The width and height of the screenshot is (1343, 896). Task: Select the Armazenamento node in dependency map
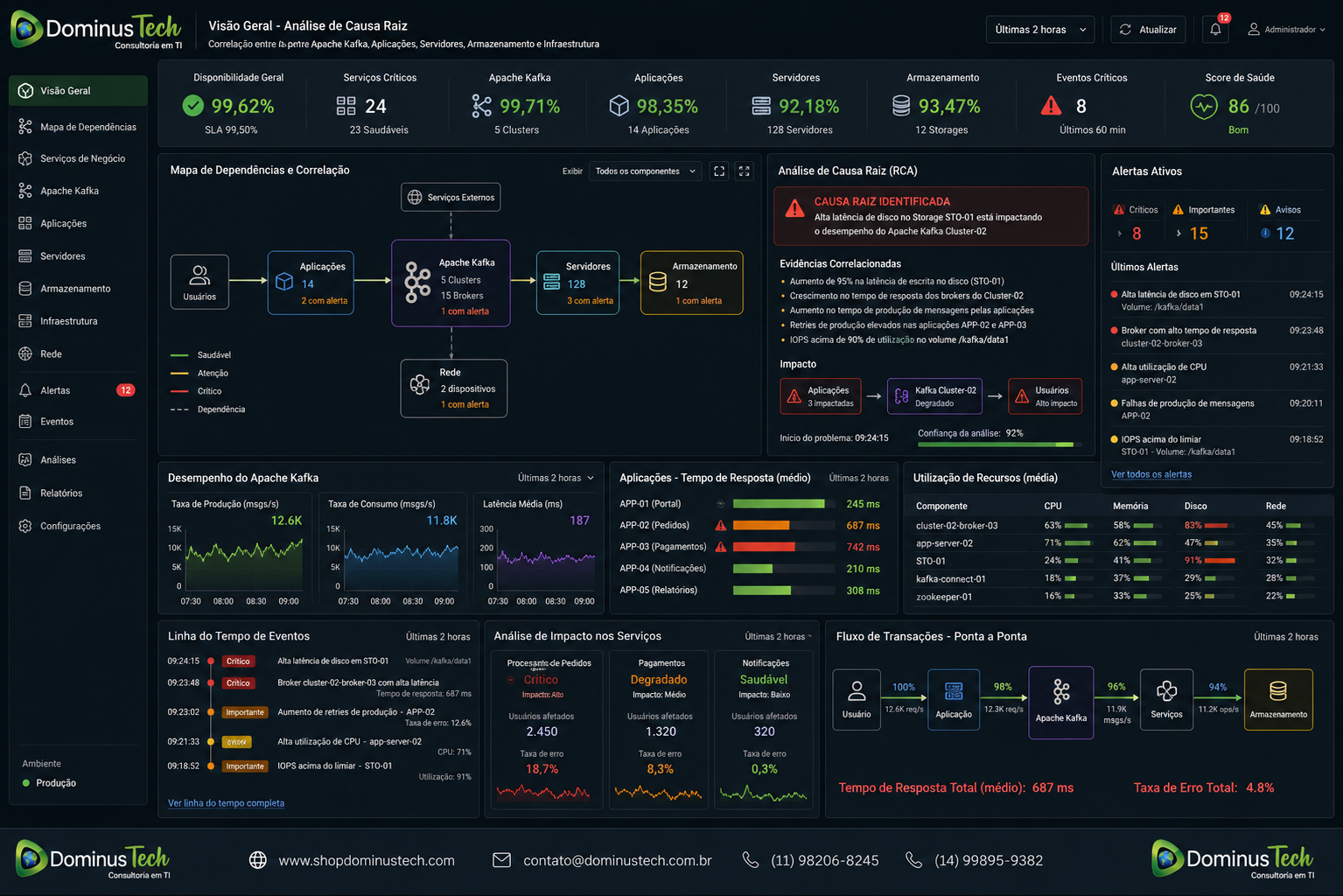pyautogui.click(x=692, y=282)
